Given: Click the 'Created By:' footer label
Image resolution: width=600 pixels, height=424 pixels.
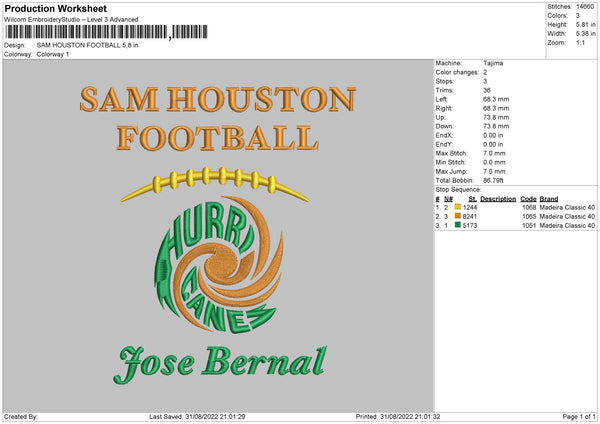Looking at the screenshot, I should tap(21, 416).
